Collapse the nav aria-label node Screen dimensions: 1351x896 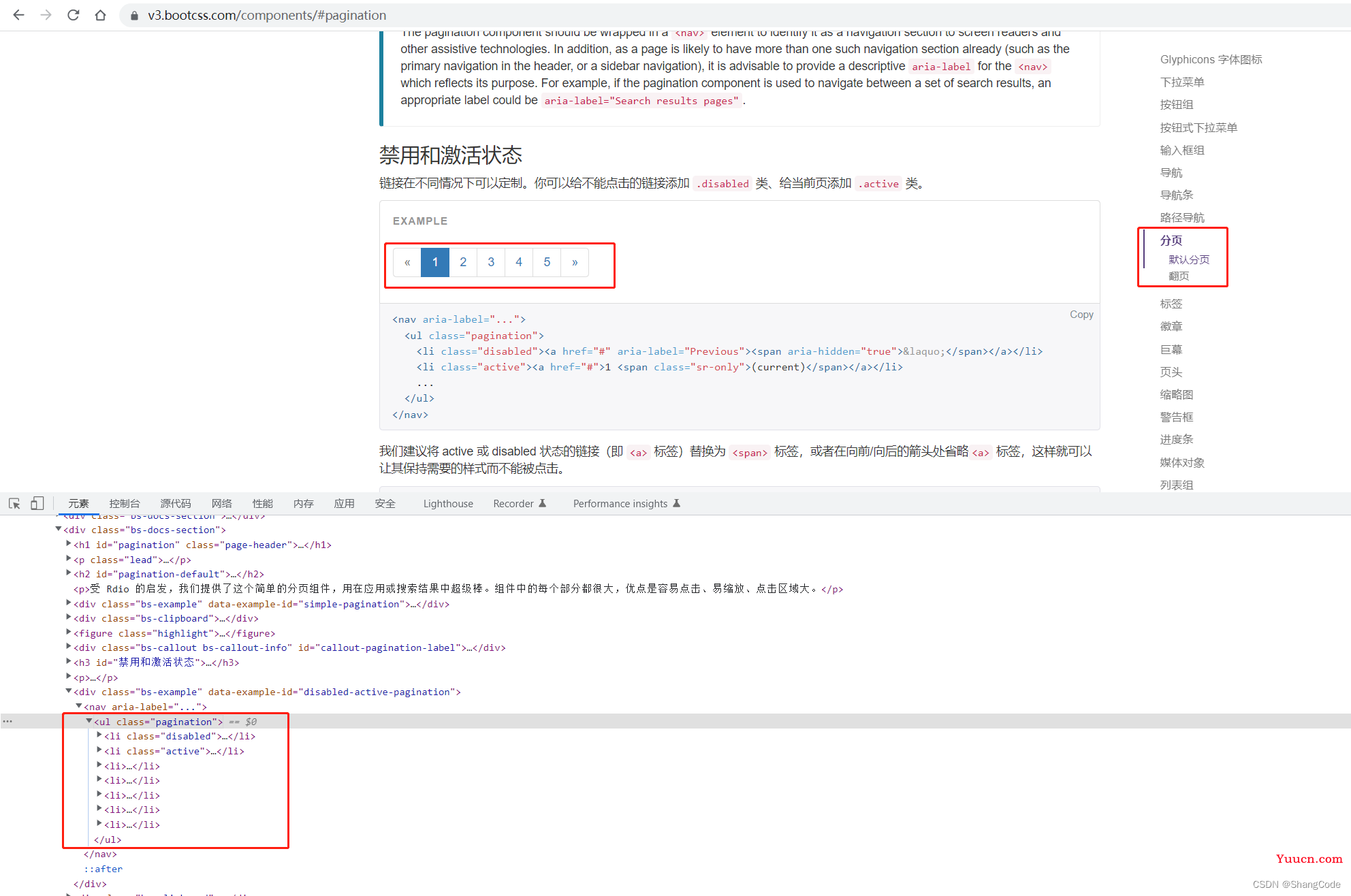tap(79, 706)
